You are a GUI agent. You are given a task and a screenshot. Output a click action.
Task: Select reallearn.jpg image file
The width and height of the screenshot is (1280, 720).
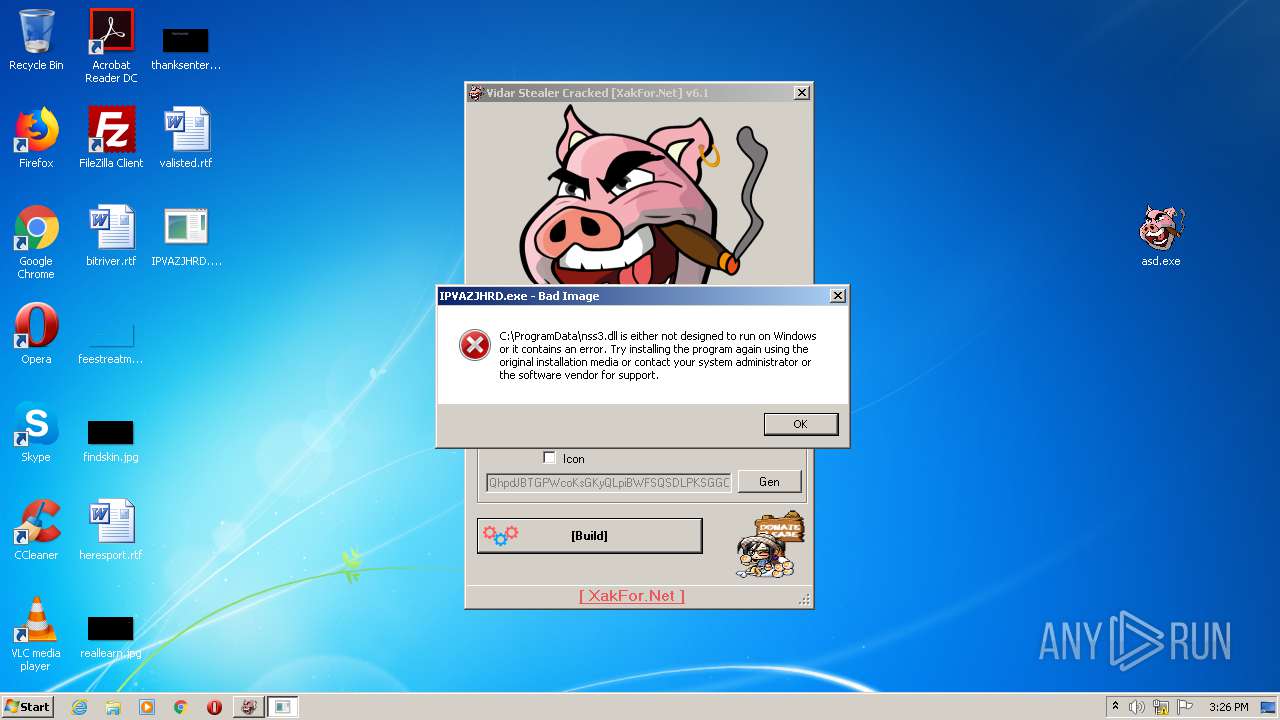click(x=111, y=638)
